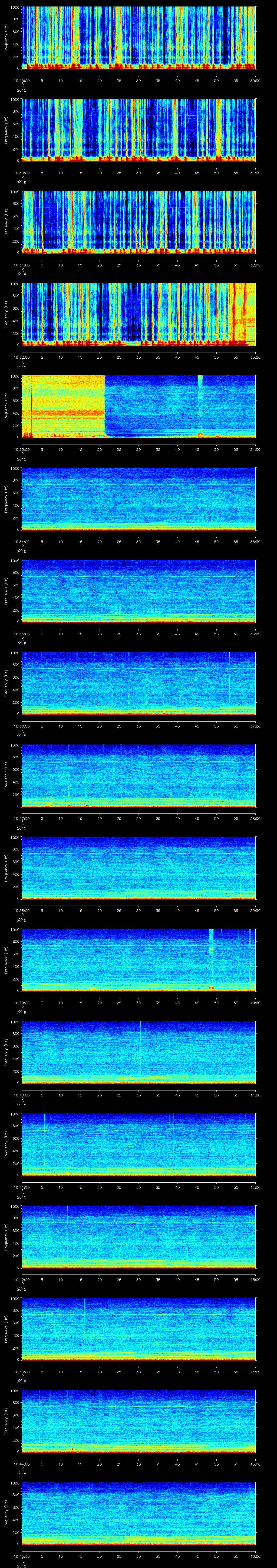277x1568 pixels.
Task: Select the spectrogram panel starting at 10:34:00
Action: [x=139, y=499]
